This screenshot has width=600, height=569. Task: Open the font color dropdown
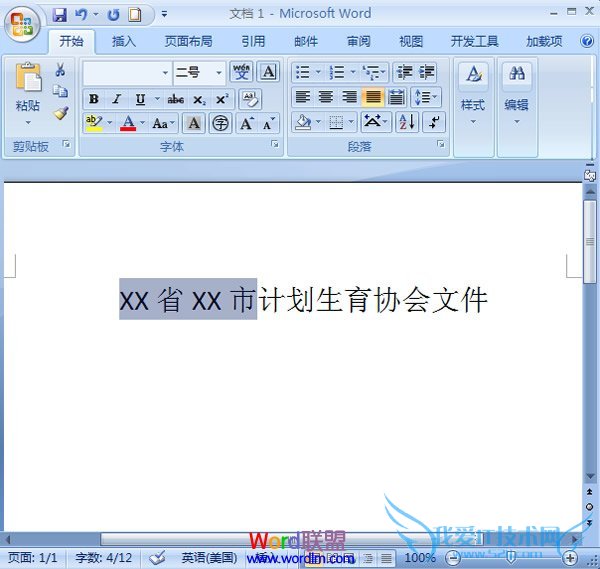[142, 123]
